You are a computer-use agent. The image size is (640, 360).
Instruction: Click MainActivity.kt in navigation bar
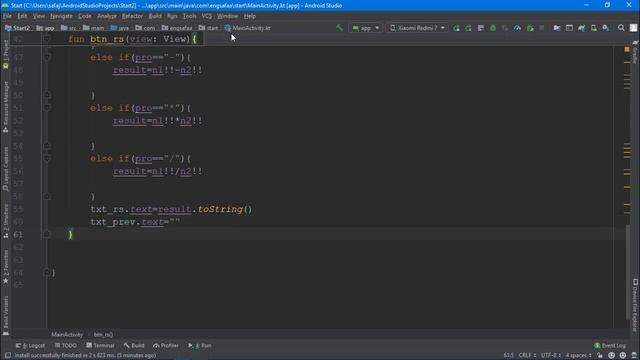coord(247,28)
